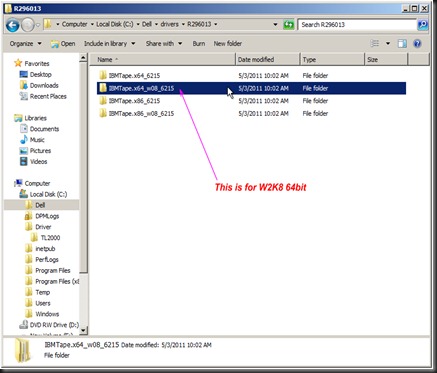Screen dimensions: 437x373
Task: Click folder icon of IBMTape.x64_6215
Action: click(x=103, y=75)
